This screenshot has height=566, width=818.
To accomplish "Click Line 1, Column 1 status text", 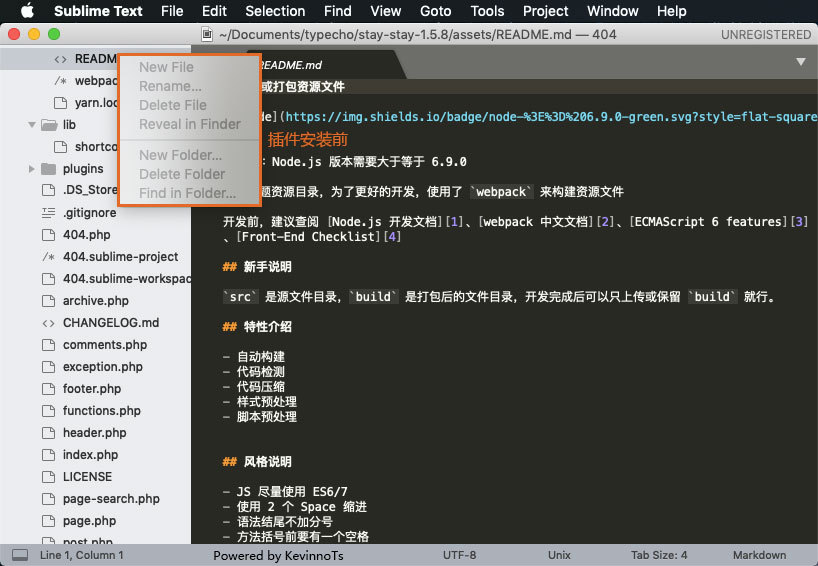I will coord(81,555).
